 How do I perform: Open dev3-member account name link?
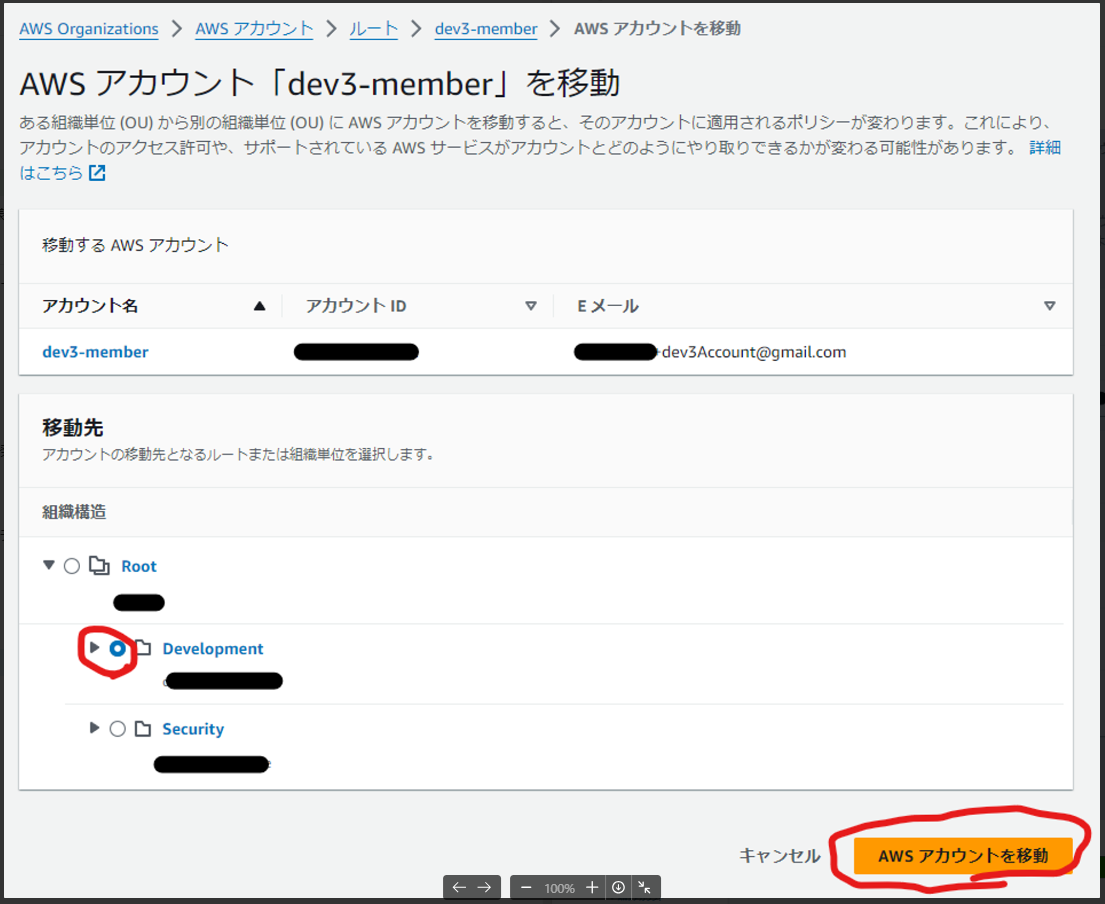[x=95, y=352]
